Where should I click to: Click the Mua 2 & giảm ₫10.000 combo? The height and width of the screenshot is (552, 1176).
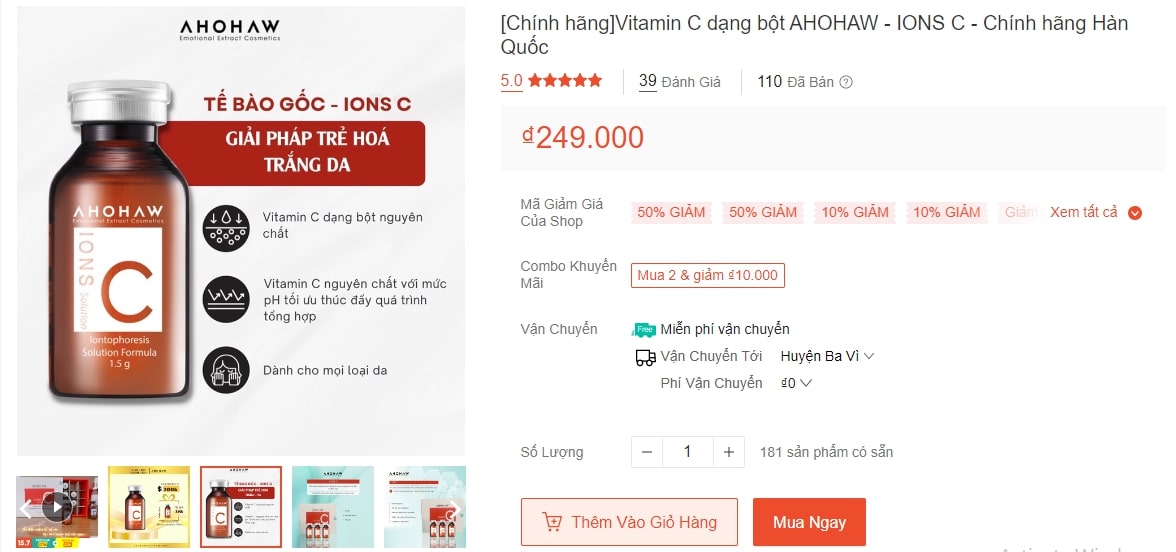(x=707, y=275)
